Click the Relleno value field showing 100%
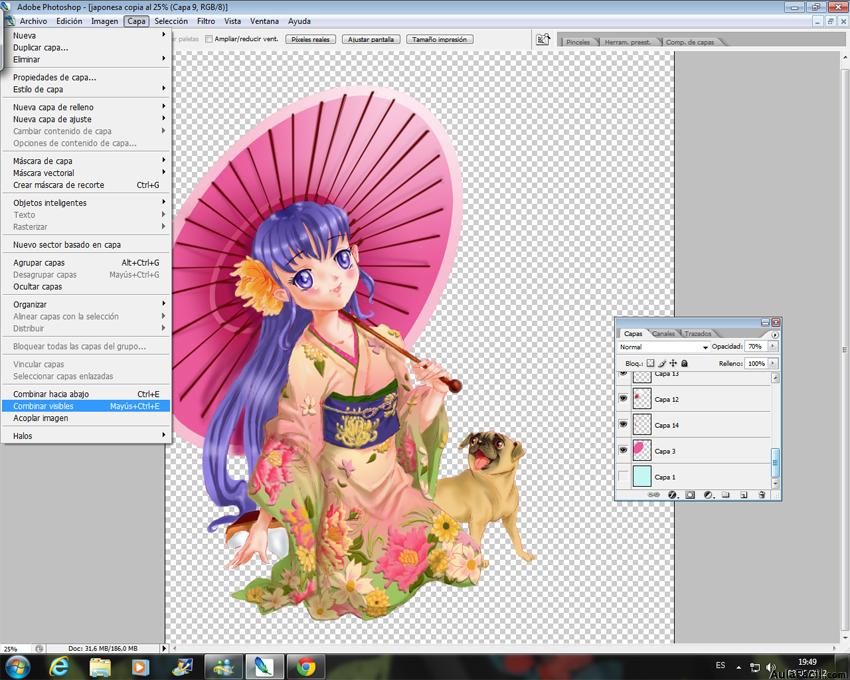 click(756, 363)
